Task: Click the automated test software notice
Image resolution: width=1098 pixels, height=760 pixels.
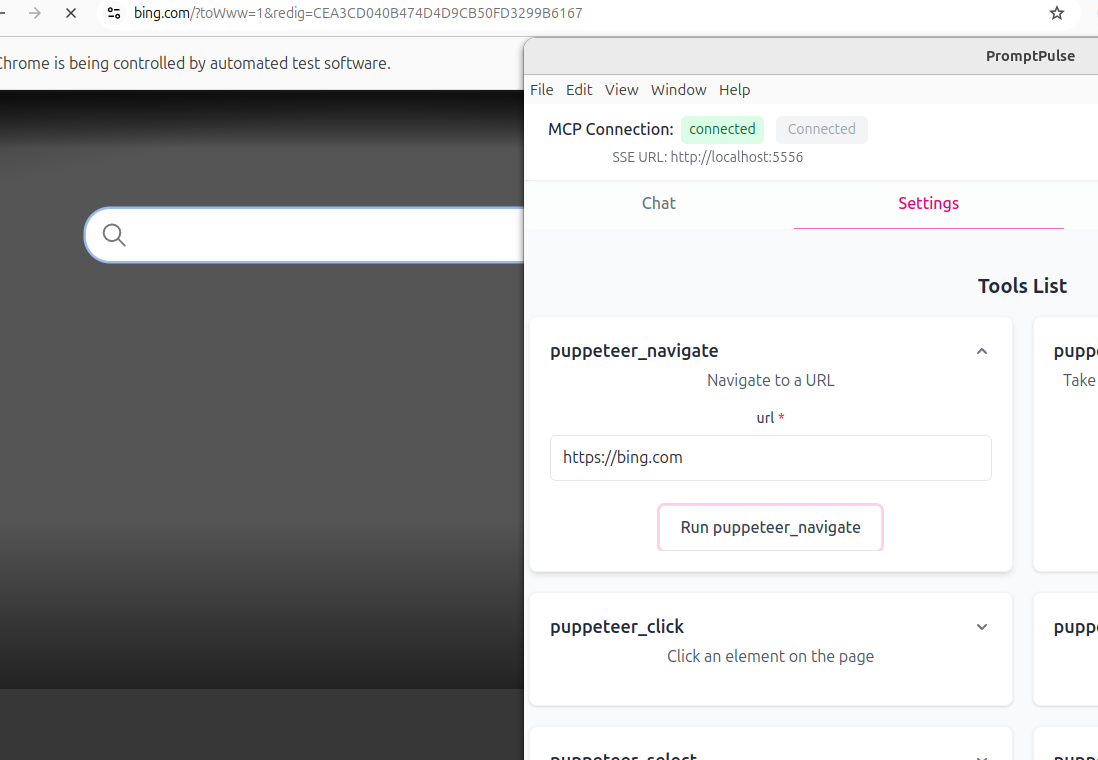Action: pos(195,63)
